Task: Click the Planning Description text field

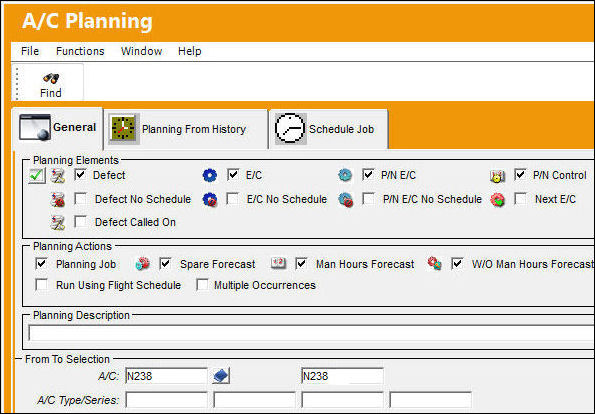Action: pos(311,333)
